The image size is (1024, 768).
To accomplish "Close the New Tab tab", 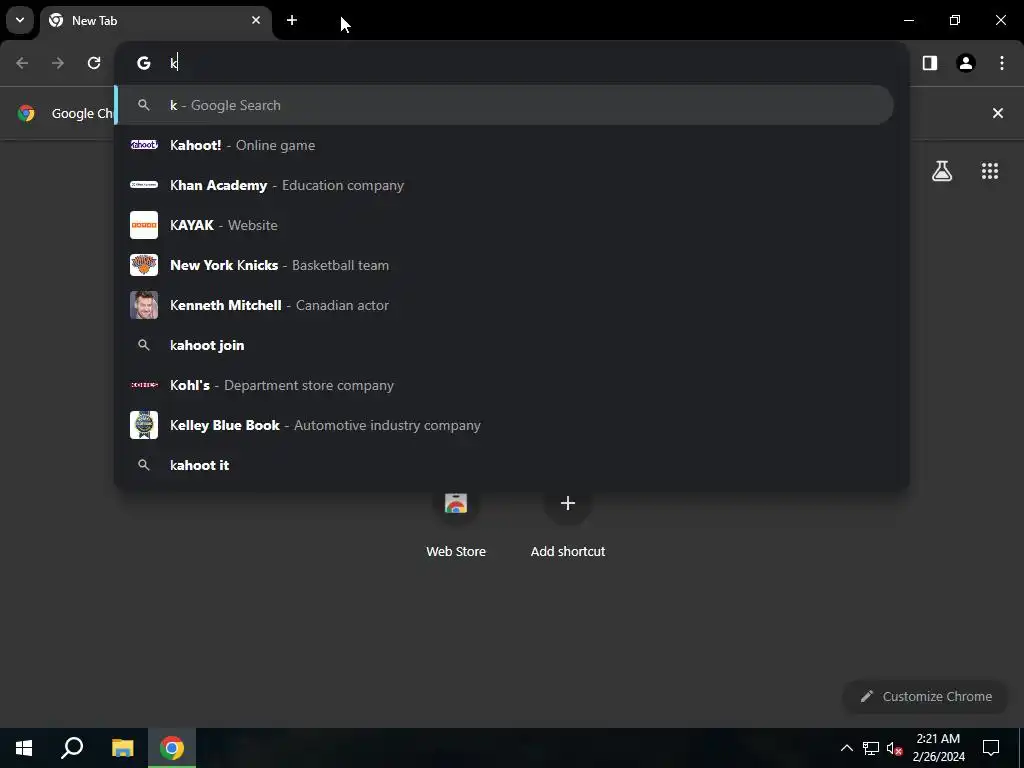I will pyautogui.click(x=256, y=20).
